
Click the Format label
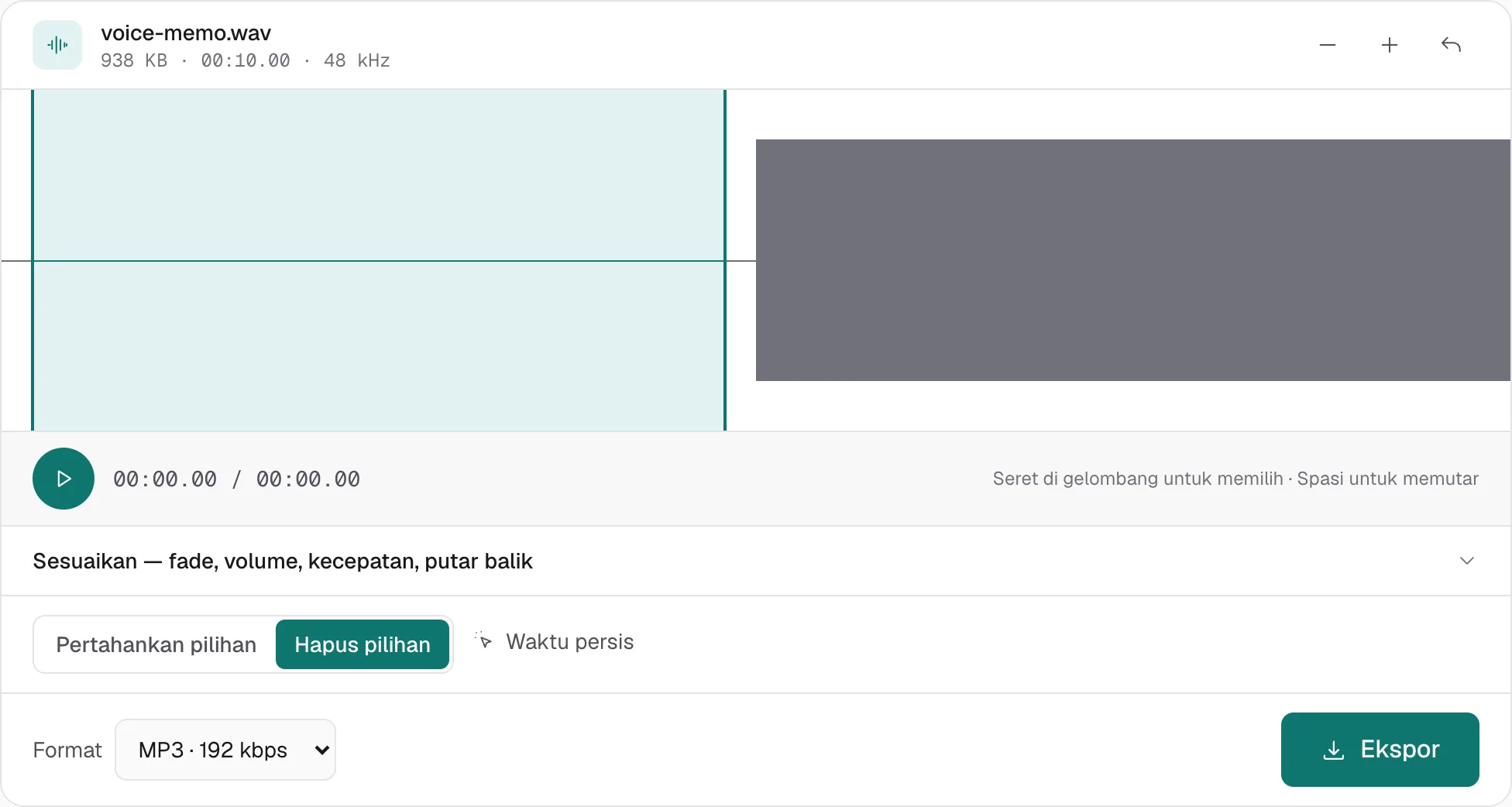tap(67, 750)
